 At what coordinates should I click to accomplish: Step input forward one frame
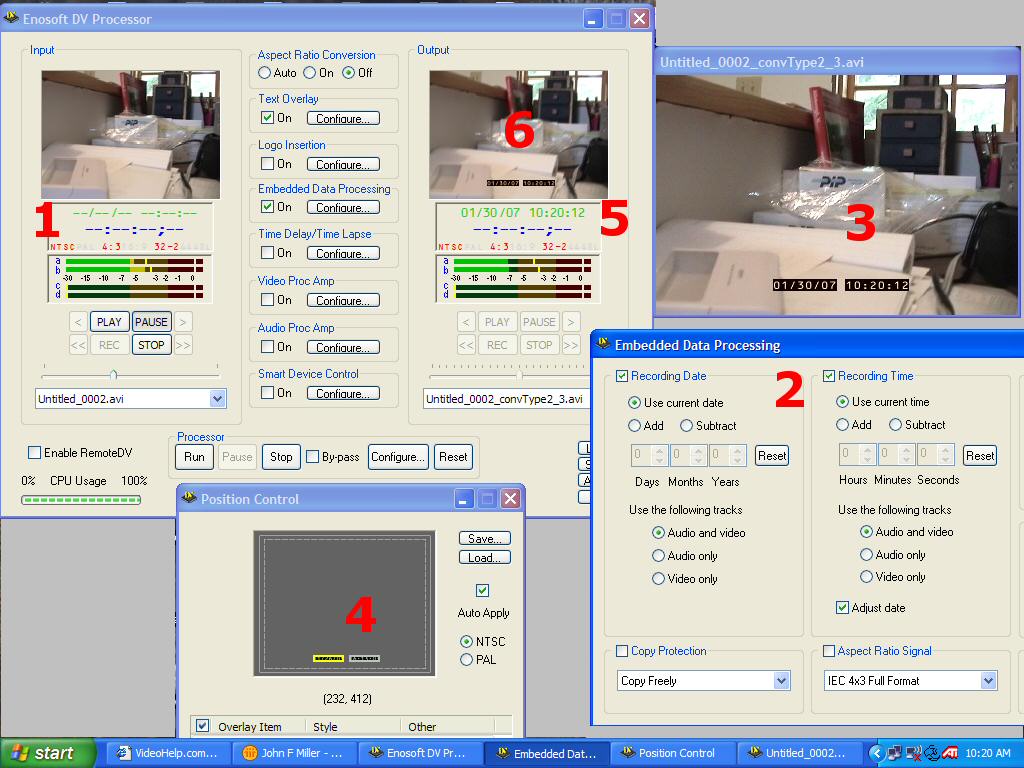coord(183,322)
